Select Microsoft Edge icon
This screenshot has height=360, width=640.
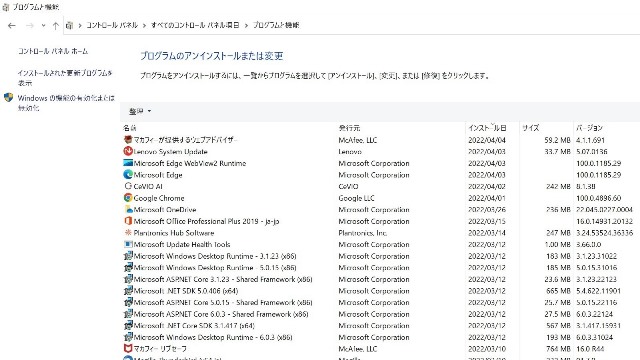[x=128, y=175]
